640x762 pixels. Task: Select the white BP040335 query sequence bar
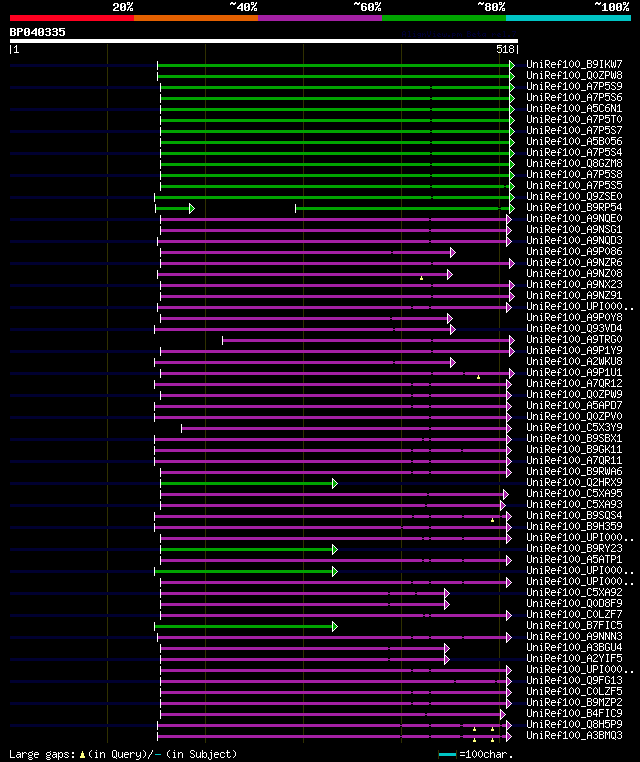tap(264, 41)
